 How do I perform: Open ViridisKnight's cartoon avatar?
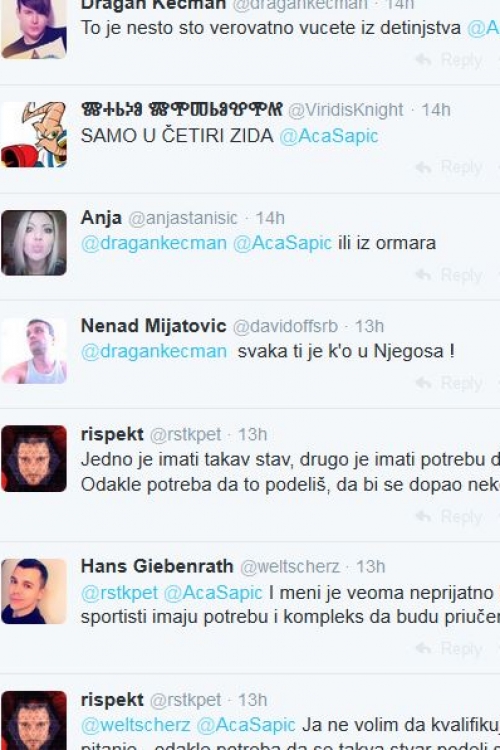(x=34, y=135)
